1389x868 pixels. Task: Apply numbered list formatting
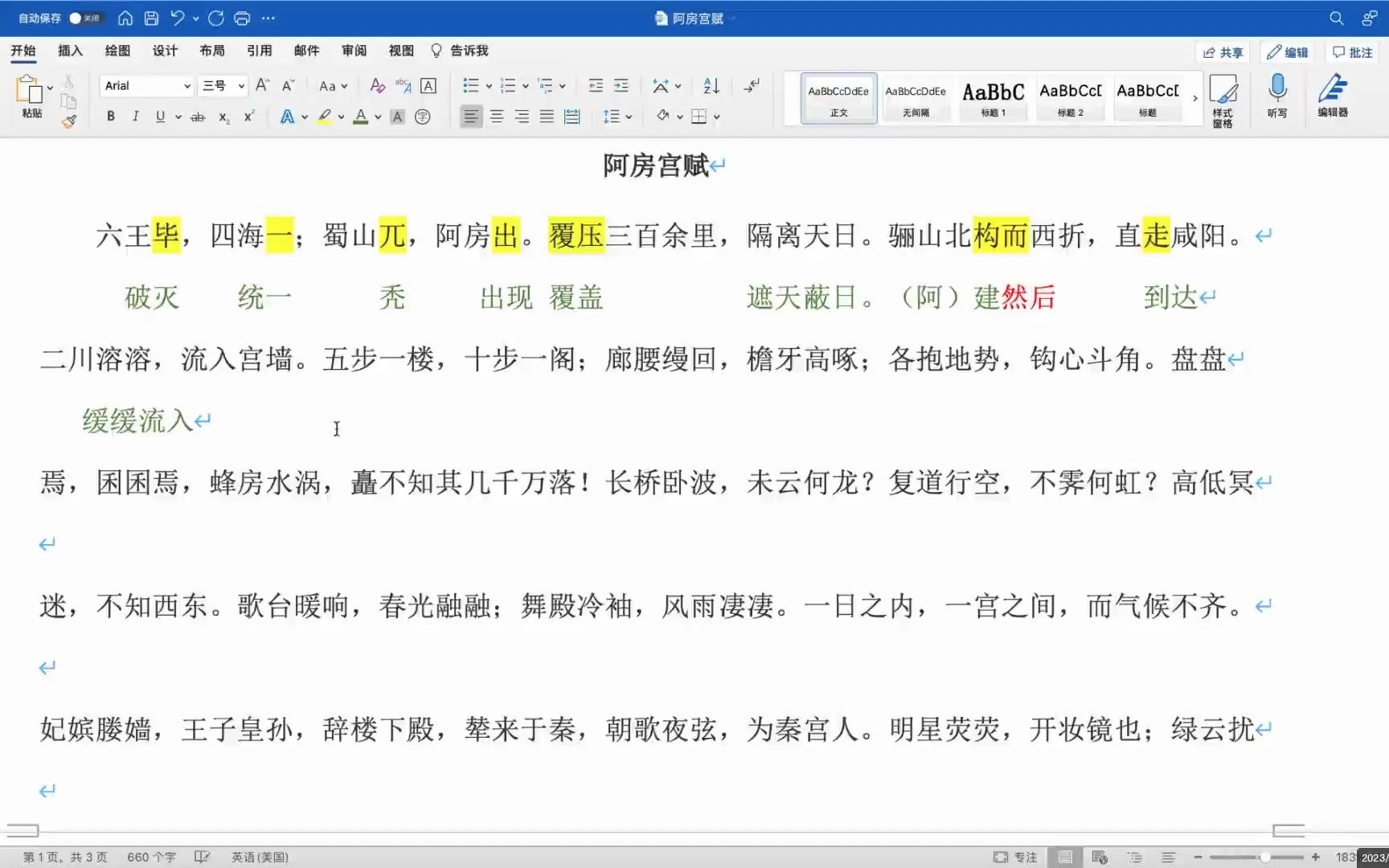[508, 85]
